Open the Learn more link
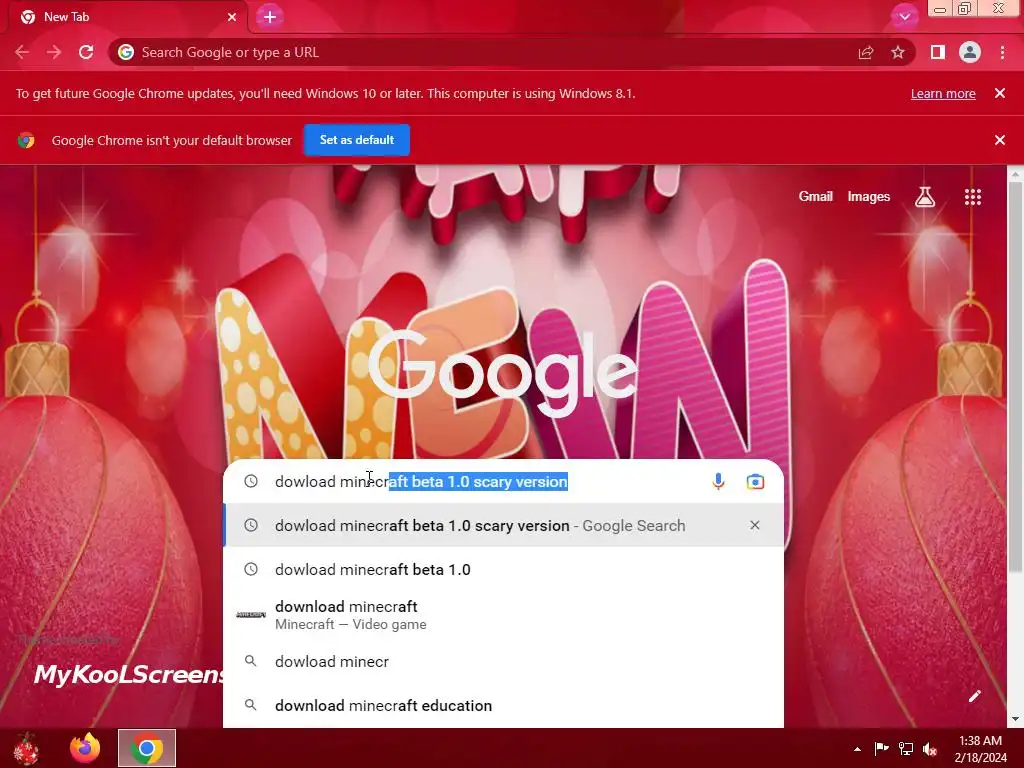The height and width of the screenshot is (768, 1024). (x=943, y=93)
